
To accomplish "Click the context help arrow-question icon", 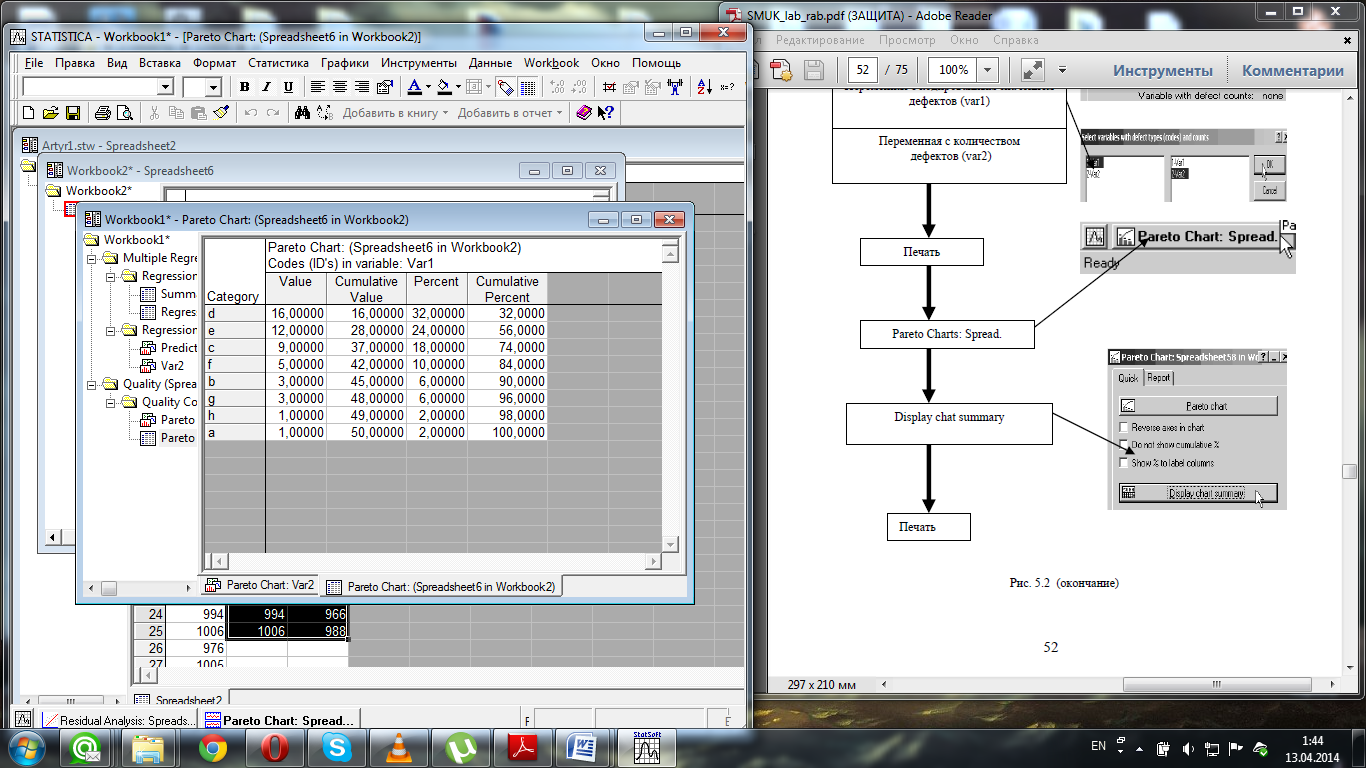I will 606,113.
